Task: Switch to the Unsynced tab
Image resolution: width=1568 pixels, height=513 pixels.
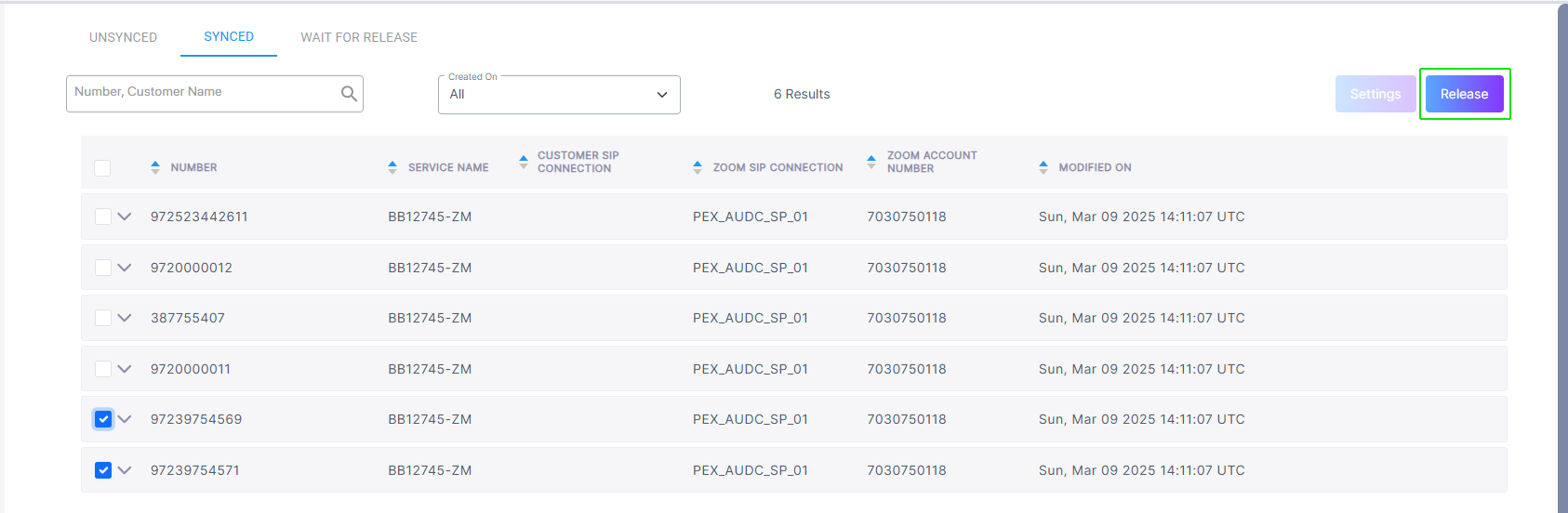Action: click(123, 37)
